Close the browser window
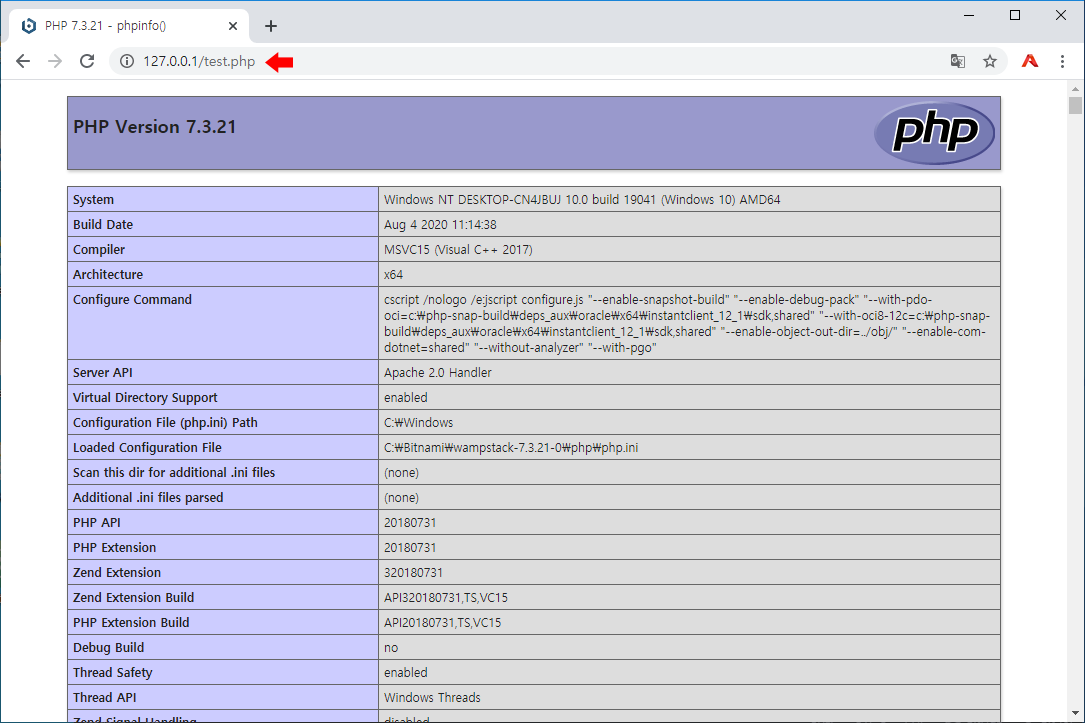The image size is (1085, 723). (x=1061, y=15)
